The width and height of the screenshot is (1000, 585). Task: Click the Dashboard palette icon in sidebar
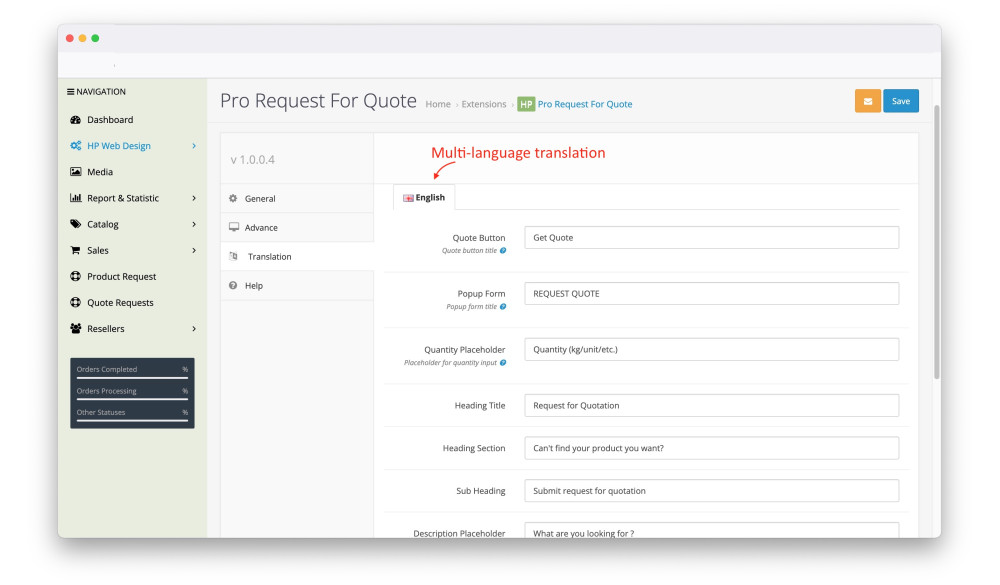[76, 120]
